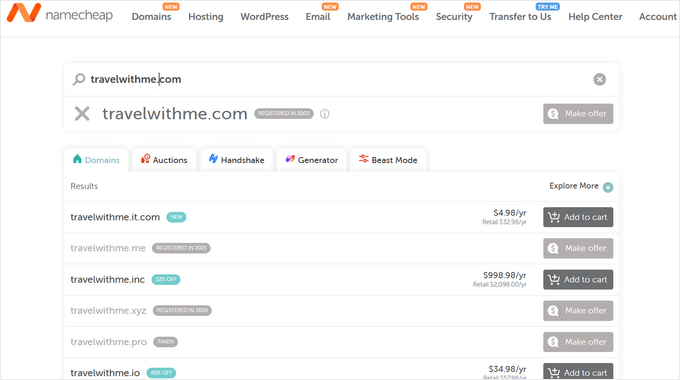Viewport: 680px width, 380px height.
Task: Open the Account menu
Action: [657, 16]
